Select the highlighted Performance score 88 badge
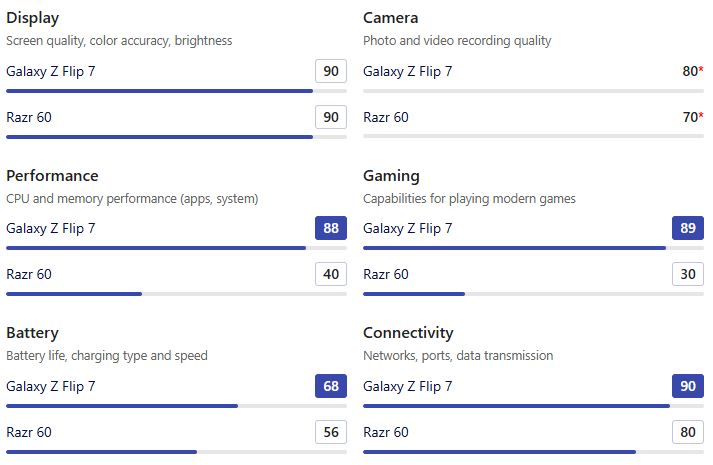The width and height of the screenshot is (713, 465). [x=331, y=228]
